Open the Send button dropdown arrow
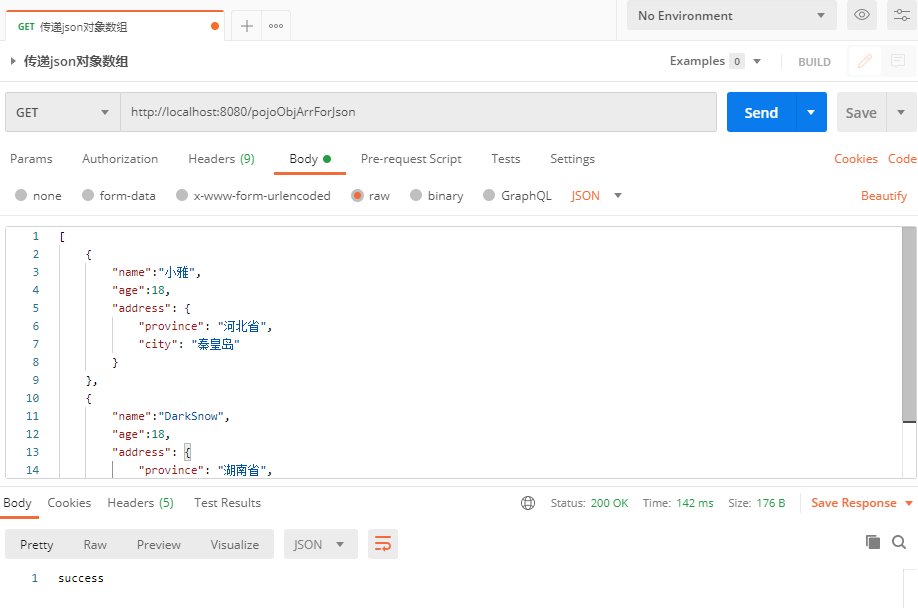The width and height of the screenshot is (918, 608). click(811, 112)
